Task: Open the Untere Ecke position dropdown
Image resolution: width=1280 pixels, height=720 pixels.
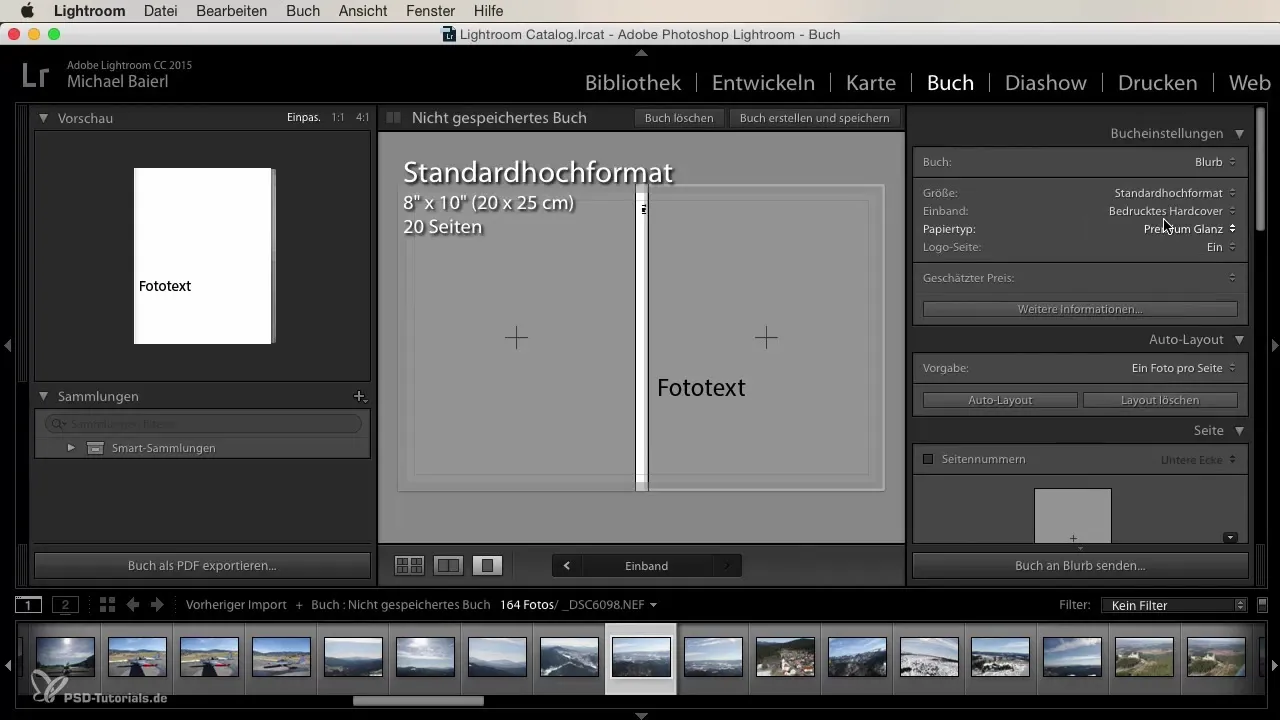Action: (x=1199, y=459)
